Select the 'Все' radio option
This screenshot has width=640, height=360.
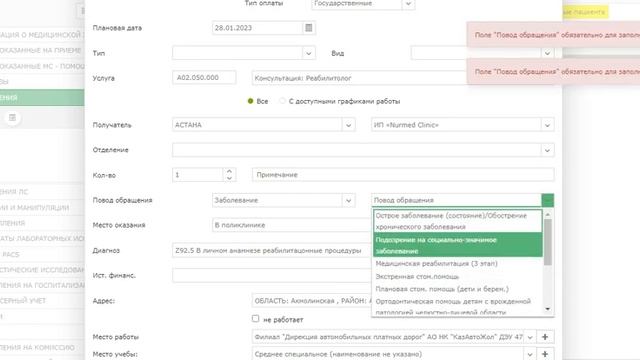click(250, 101)
